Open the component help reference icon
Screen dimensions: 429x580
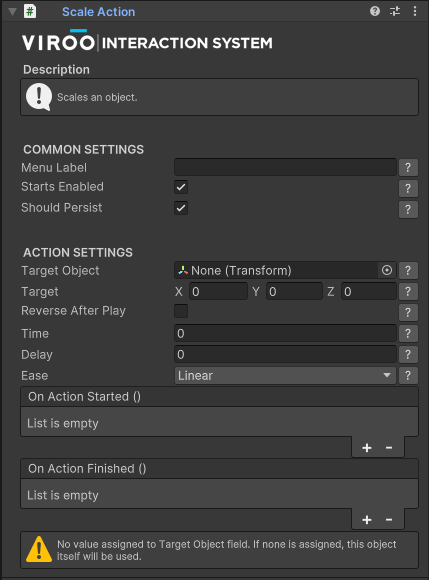coord(375,11)
